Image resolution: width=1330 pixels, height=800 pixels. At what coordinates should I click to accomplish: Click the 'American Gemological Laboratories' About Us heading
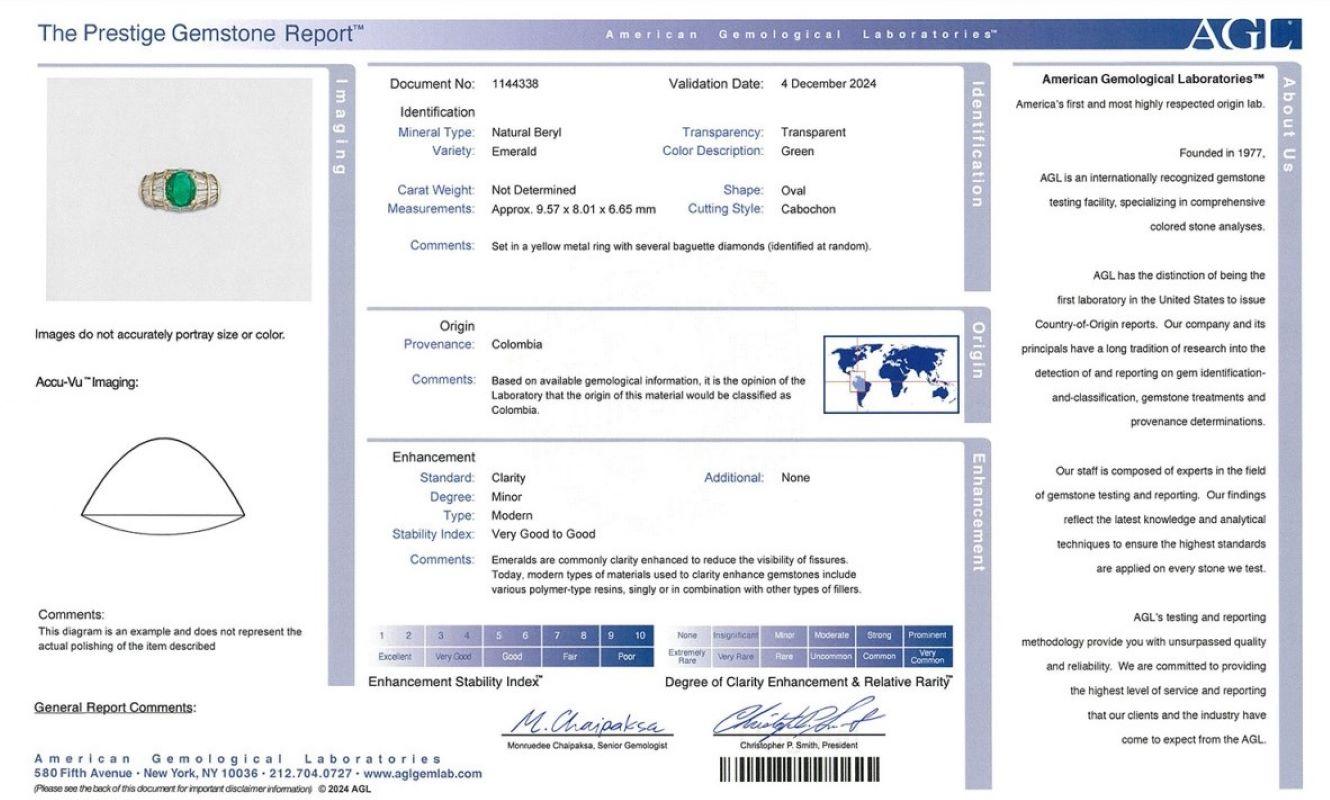[1154, 79]
